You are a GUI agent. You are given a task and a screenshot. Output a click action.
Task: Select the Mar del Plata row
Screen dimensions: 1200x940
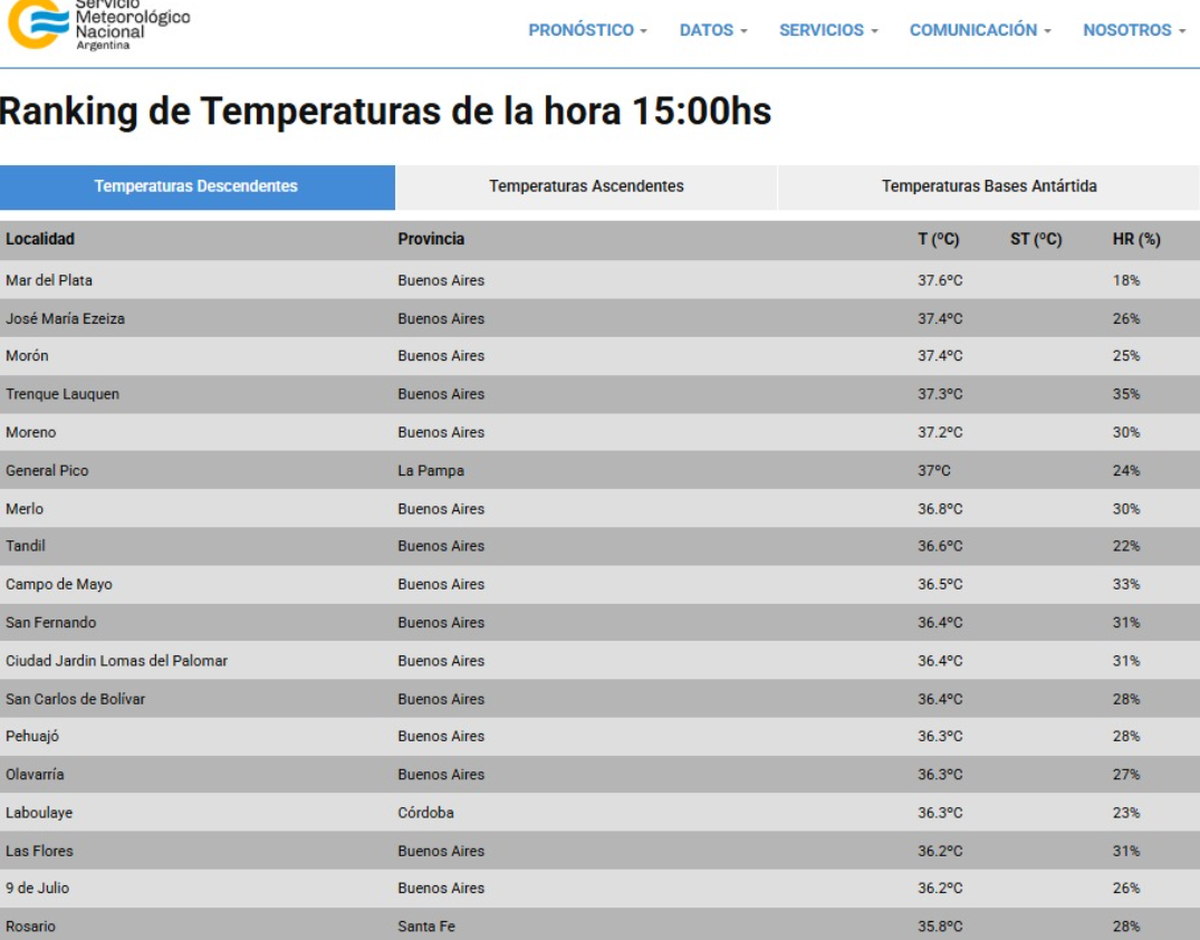pos(49,280)
